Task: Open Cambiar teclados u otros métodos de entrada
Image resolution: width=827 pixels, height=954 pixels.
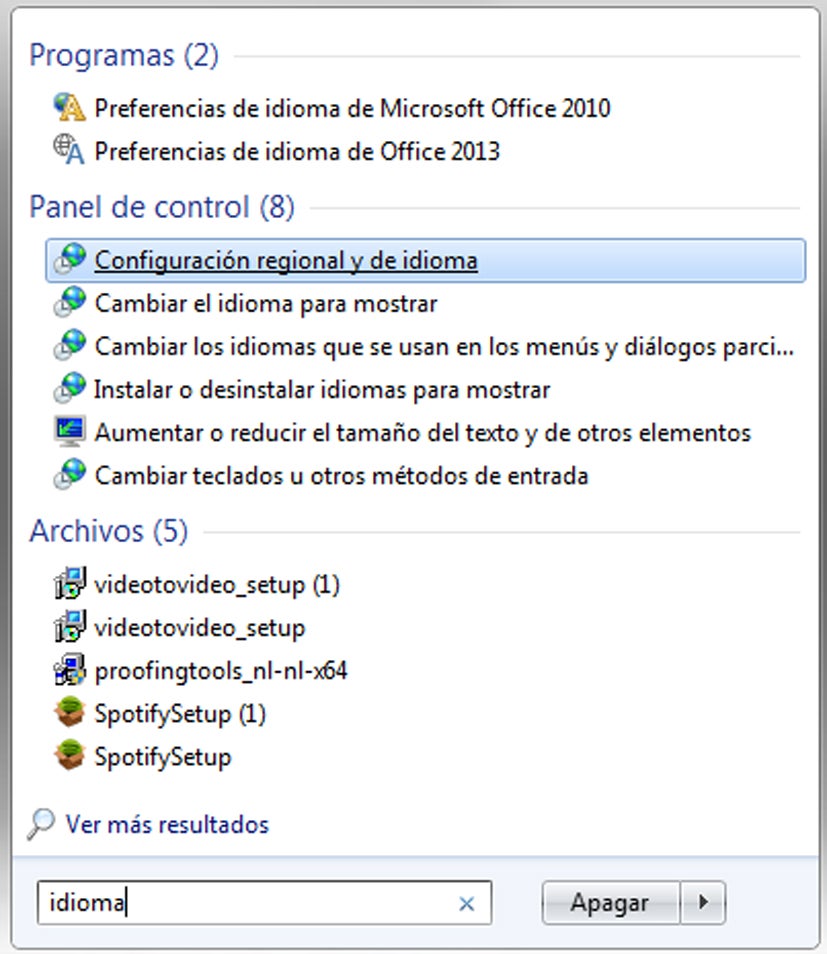Action: (x=341, y=476)
